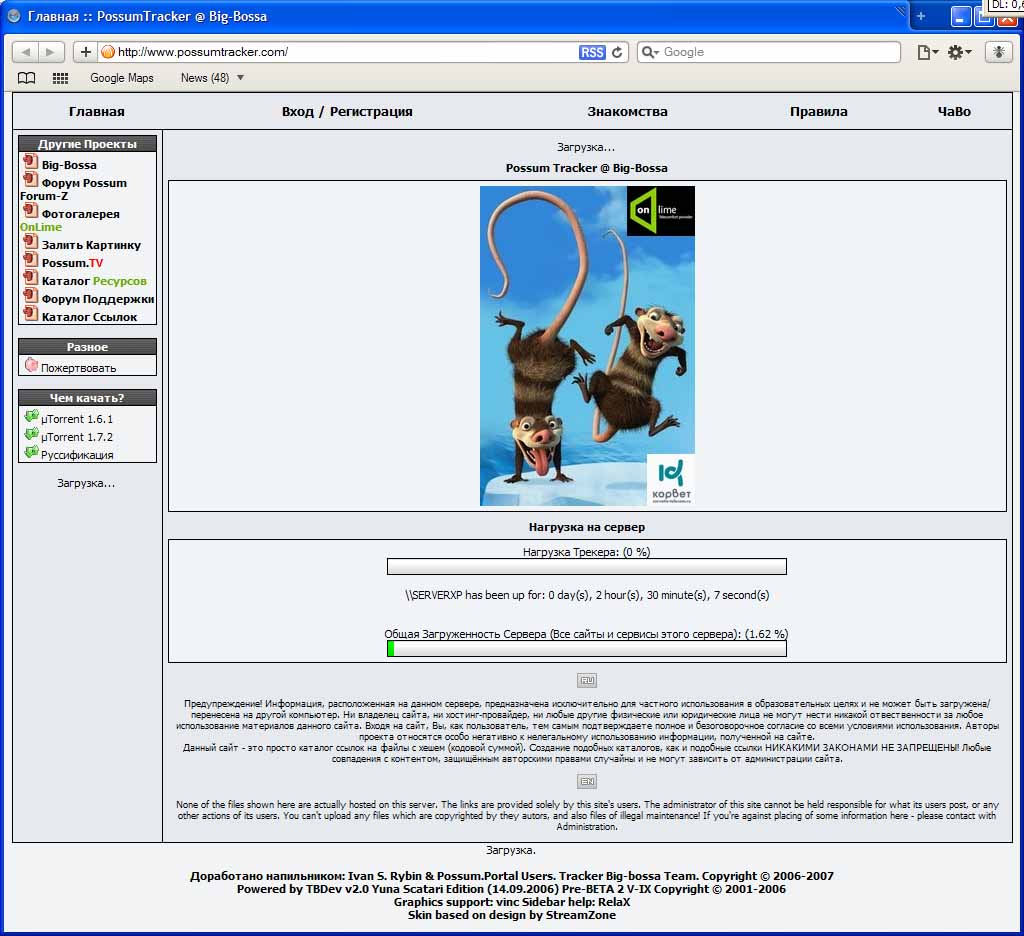Click the Другие Проекты panel header

[x=88, y=144]
